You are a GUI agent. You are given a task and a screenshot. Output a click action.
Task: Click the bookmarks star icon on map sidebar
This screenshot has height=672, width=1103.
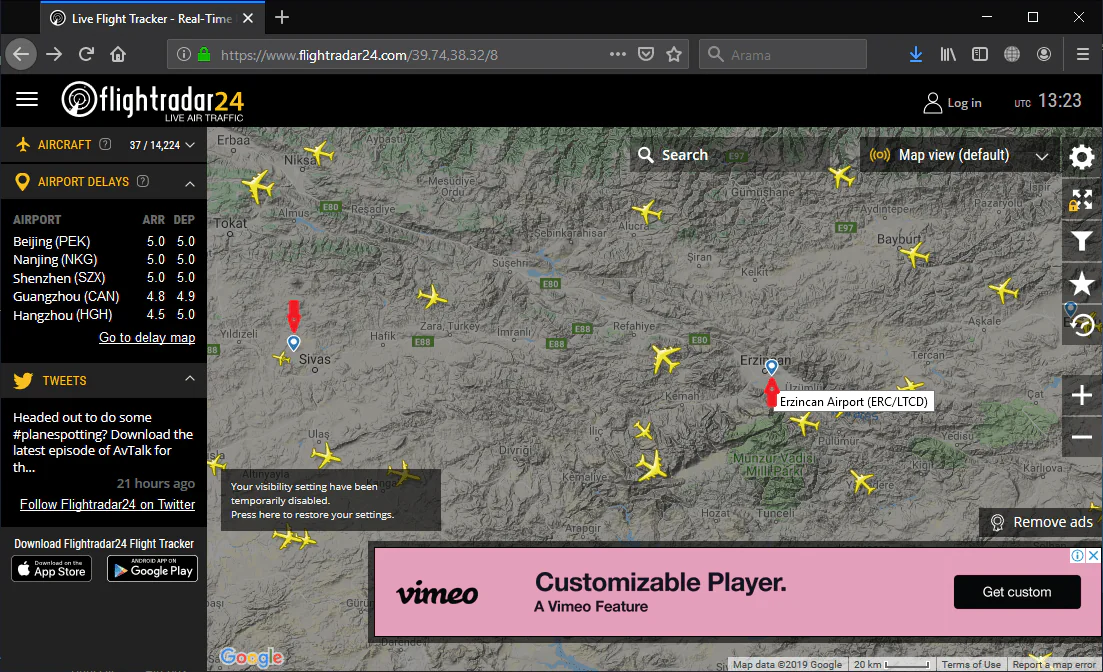[x=1081, y=282]
